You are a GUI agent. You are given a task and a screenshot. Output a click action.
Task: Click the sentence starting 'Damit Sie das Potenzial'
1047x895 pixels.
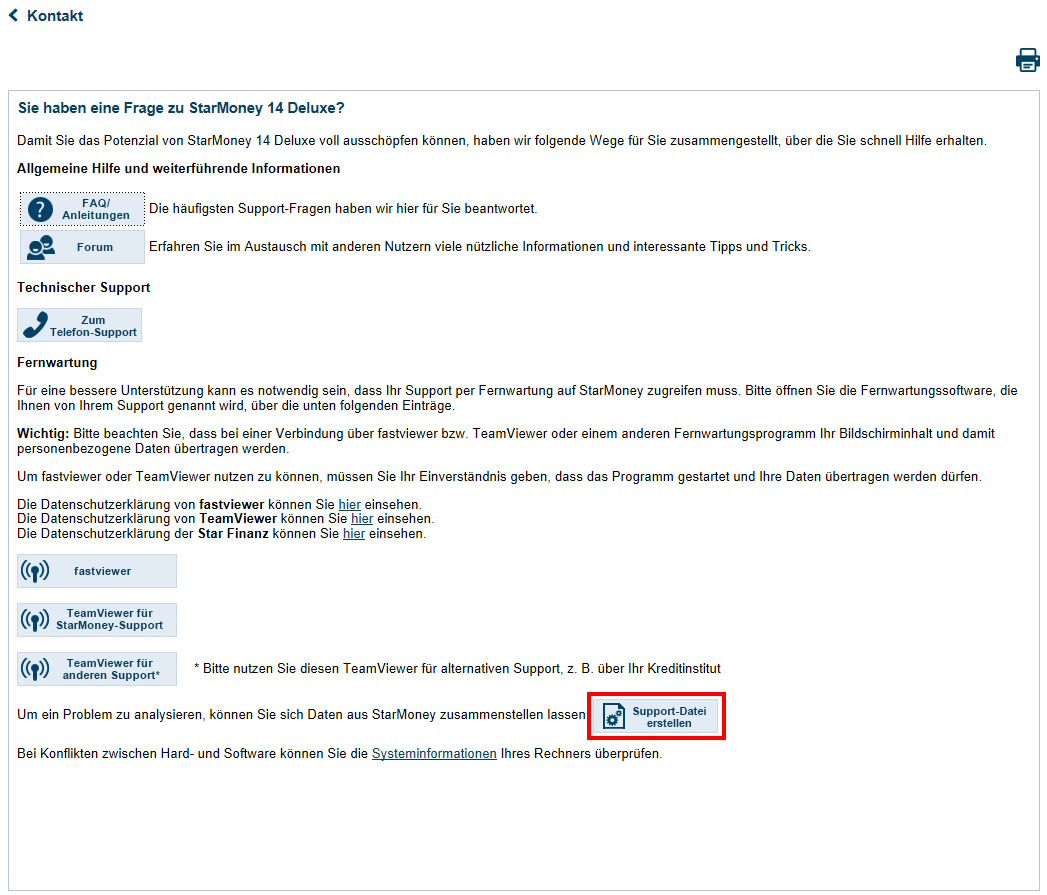501,141
